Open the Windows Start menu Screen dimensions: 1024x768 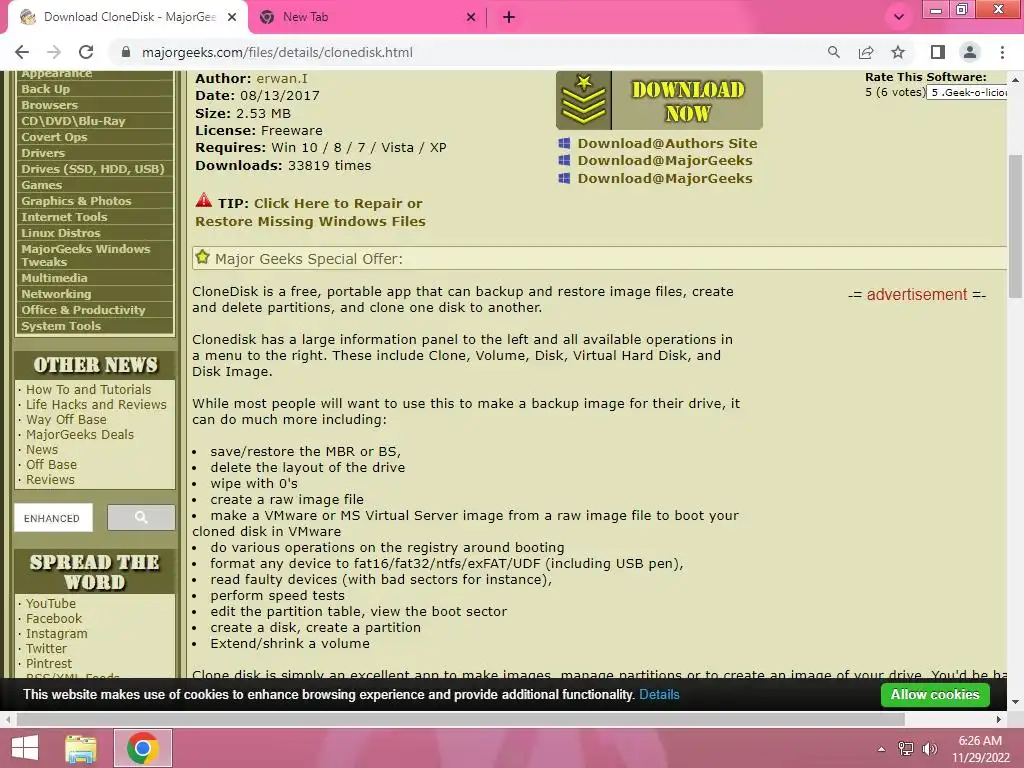pos(25,748)
